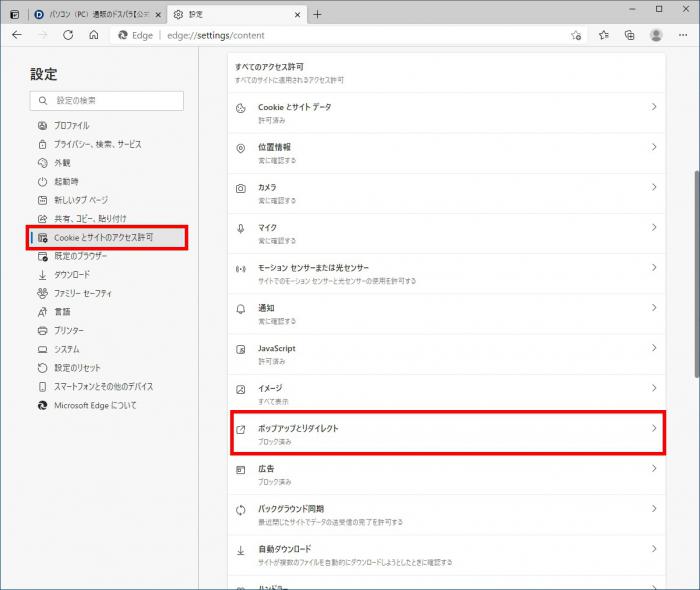Click the ポップアップとリダイレクト icon

coord(241,430)
